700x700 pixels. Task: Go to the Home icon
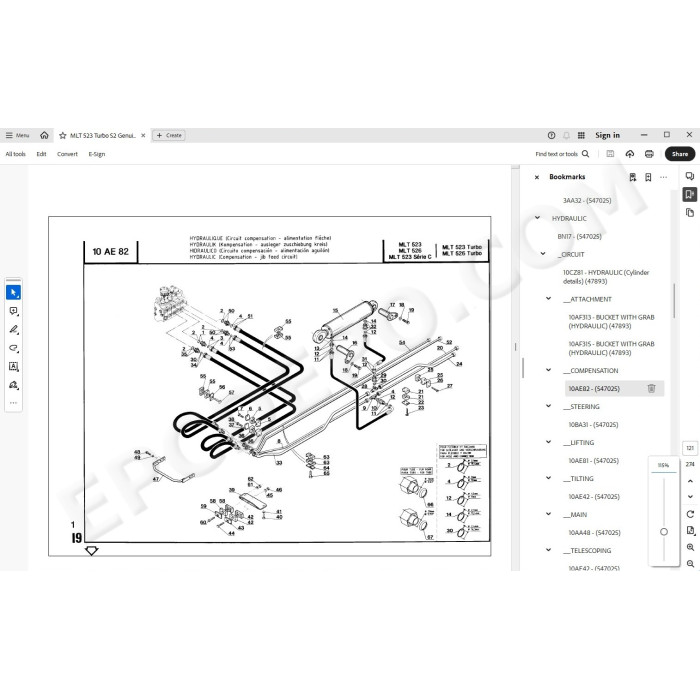[44, 135]
